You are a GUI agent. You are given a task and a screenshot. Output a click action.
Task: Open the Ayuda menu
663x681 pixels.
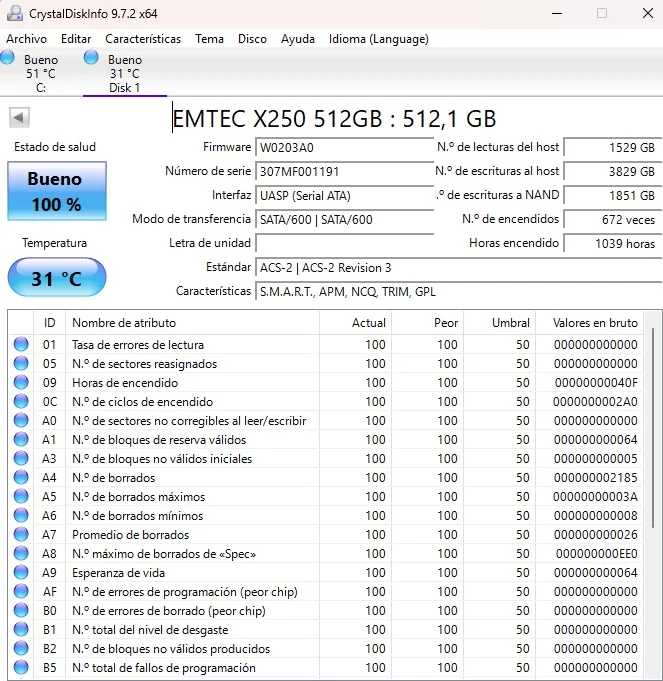[x=298, y=39]
